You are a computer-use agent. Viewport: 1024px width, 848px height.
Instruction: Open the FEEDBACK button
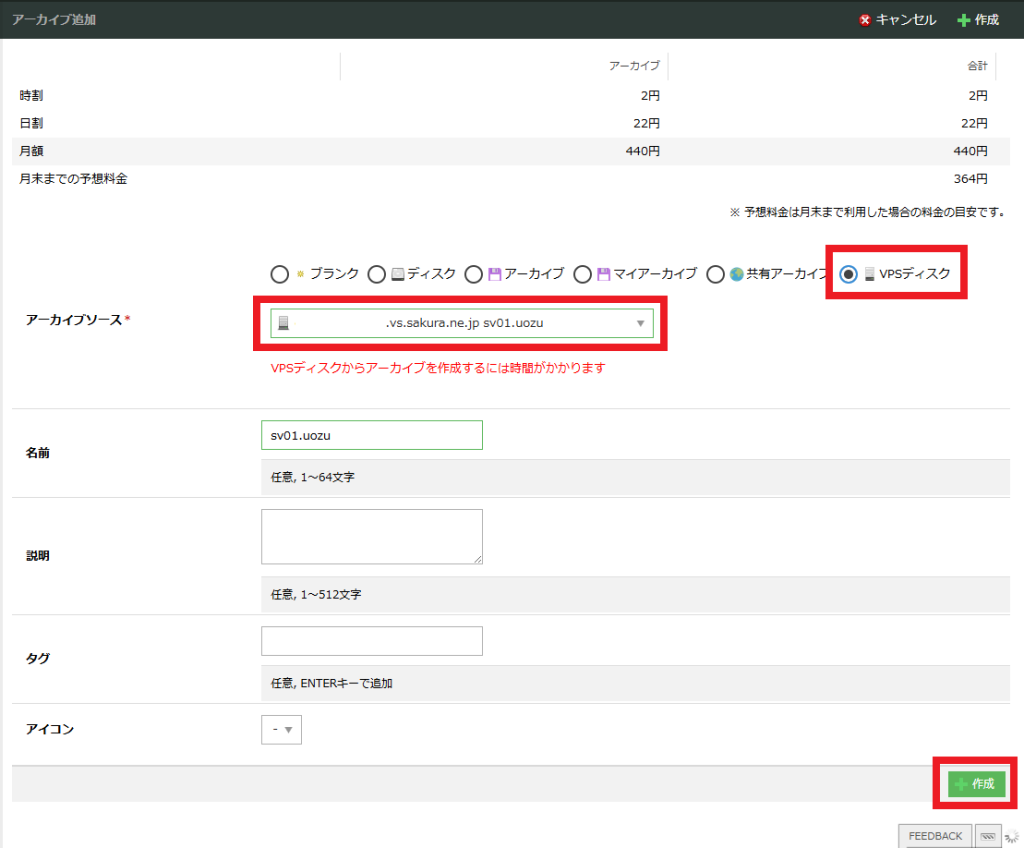[935, 836]
